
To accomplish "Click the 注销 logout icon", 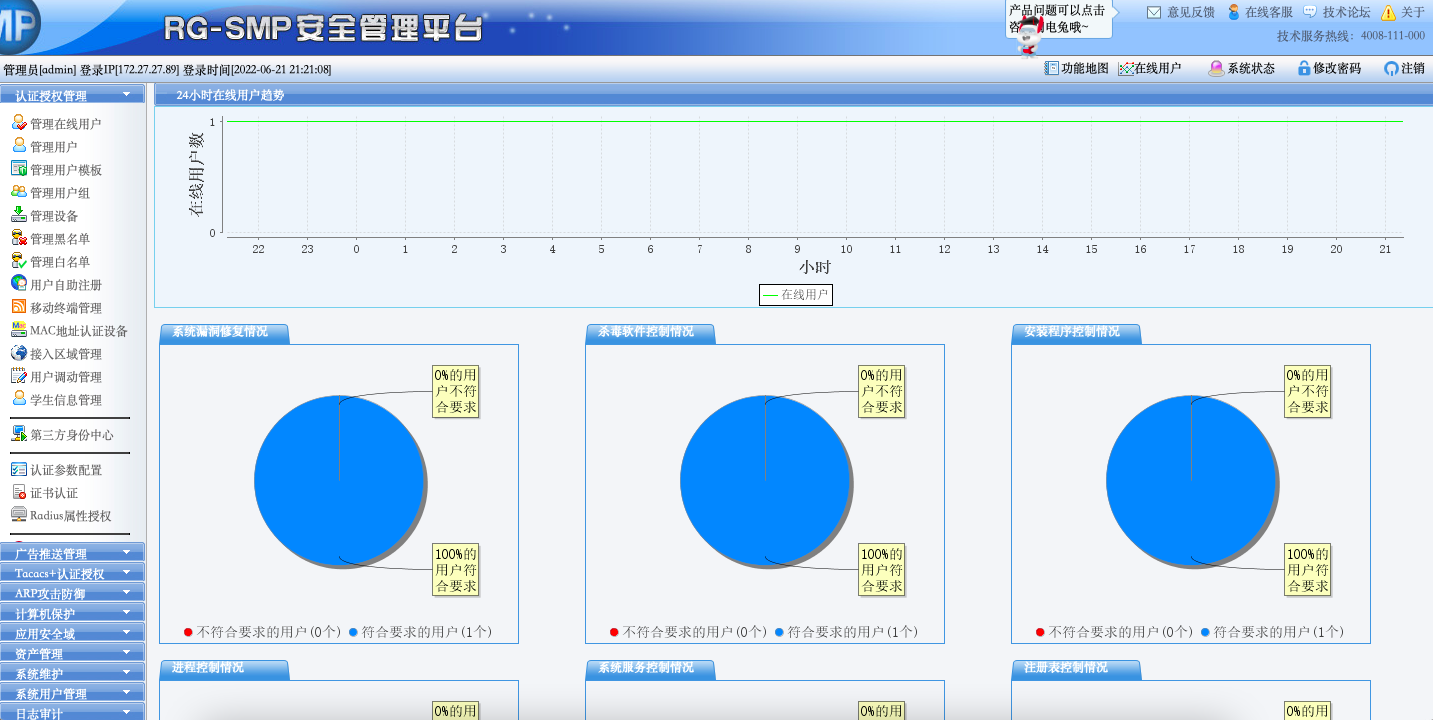I will coord(1391,68).
